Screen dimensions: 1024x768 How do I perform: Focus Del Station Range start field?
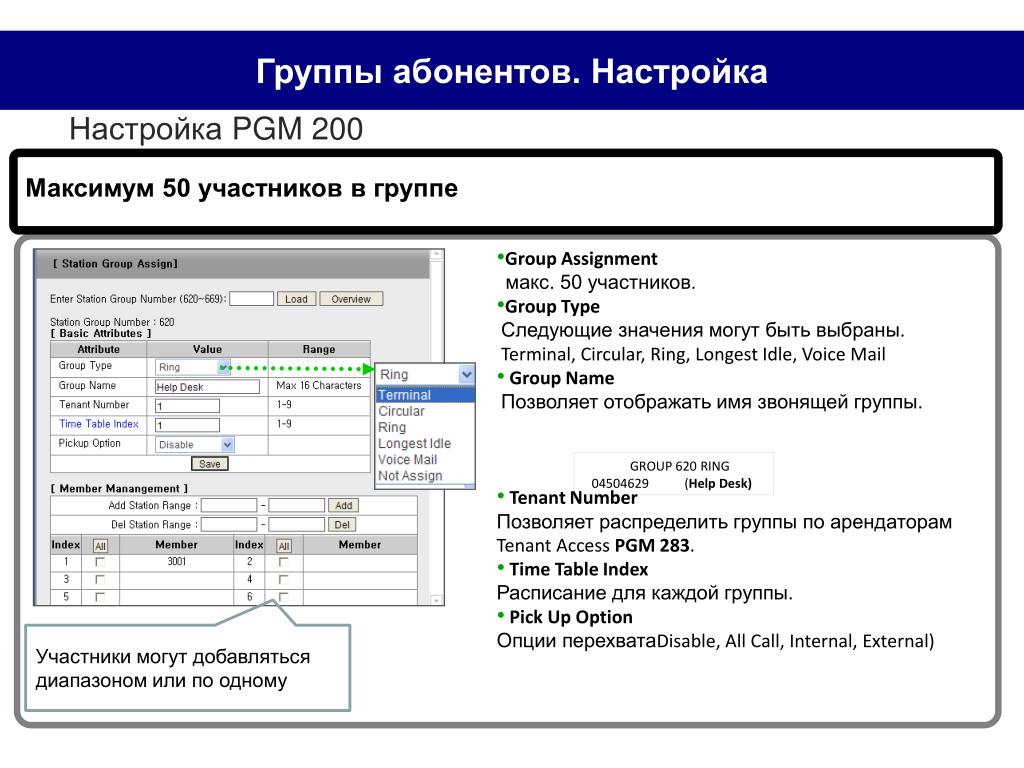coord(229,524)
